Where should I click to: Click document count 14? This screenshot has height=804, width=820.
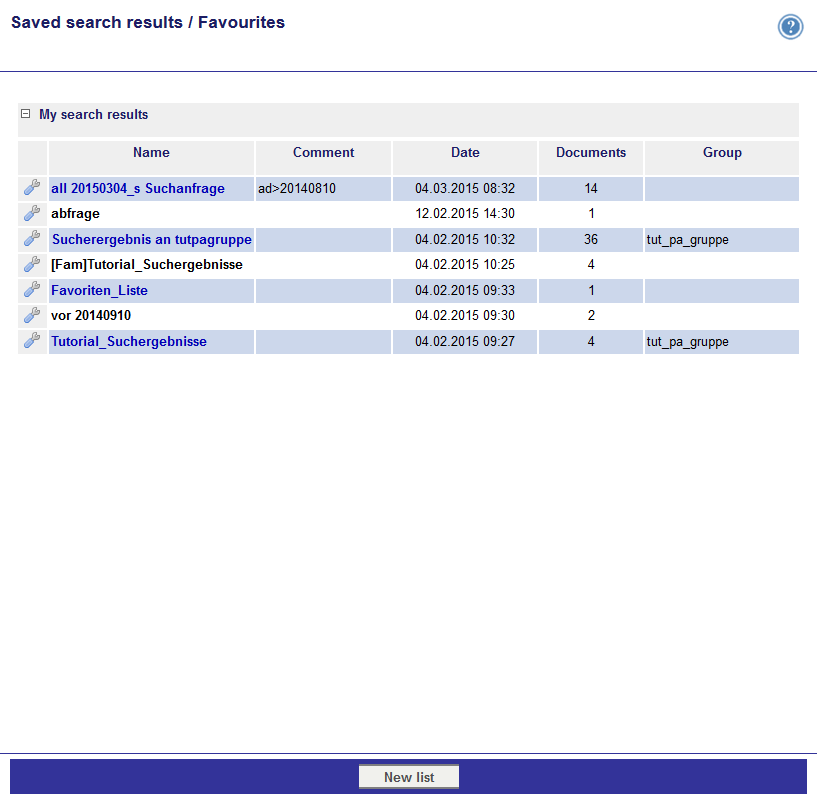[591, 188]
